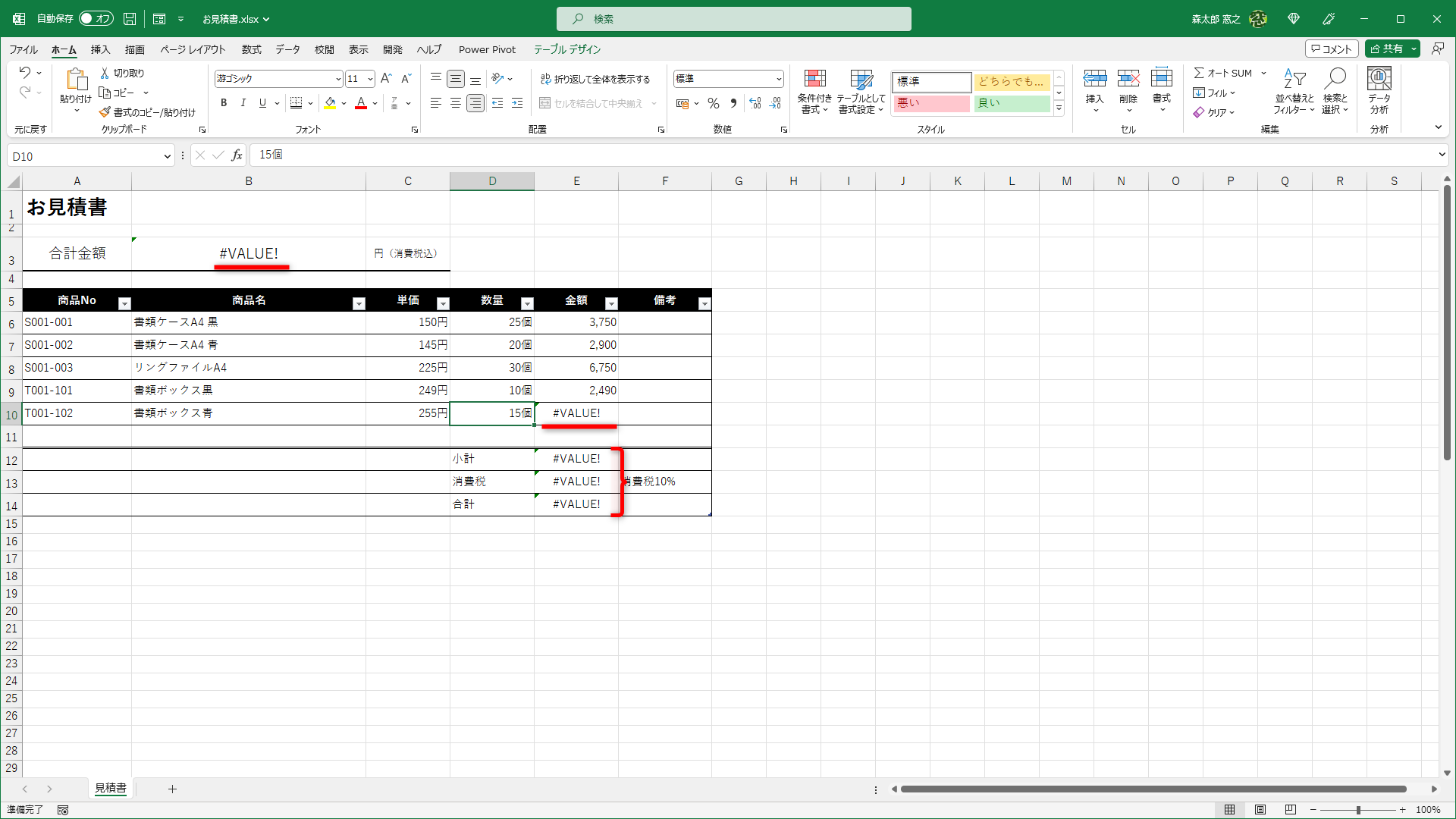The height and width of the screenshot is (819, 1456).
Task: Open the テーブルデザイン tab
Action: point(567,49)
